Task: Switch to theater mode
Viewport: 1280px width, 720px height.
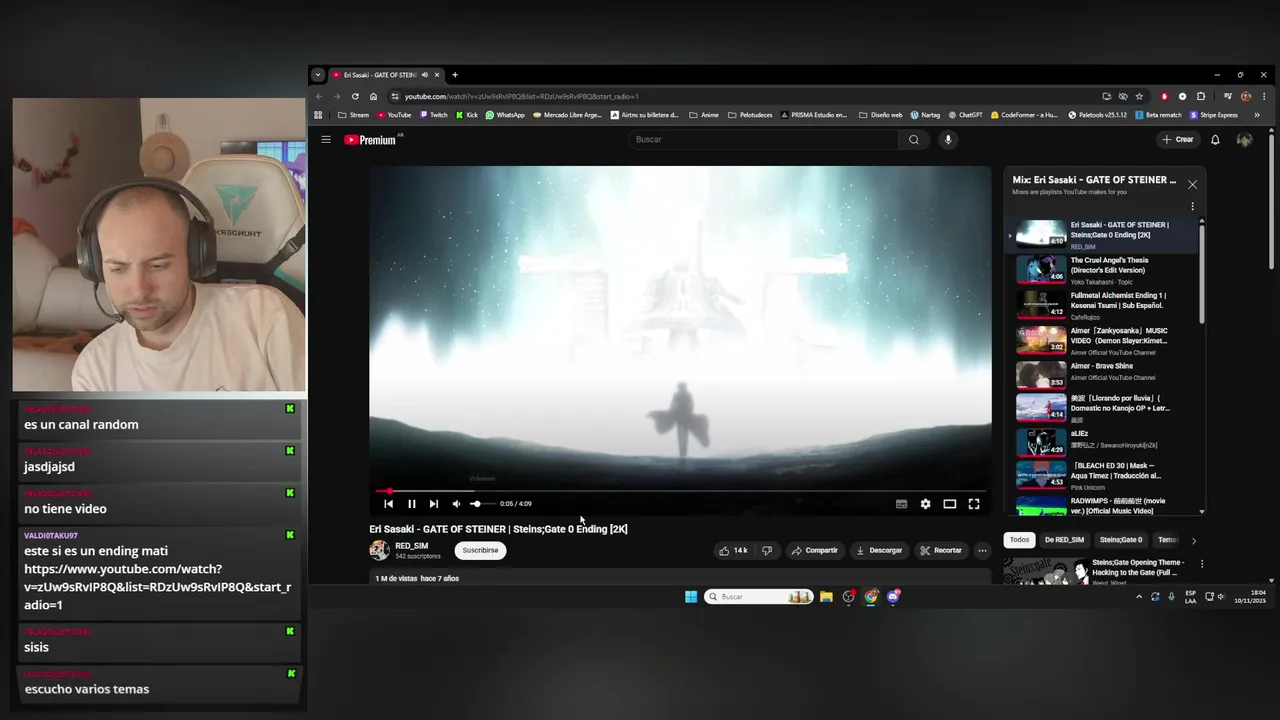Action: 950,504
